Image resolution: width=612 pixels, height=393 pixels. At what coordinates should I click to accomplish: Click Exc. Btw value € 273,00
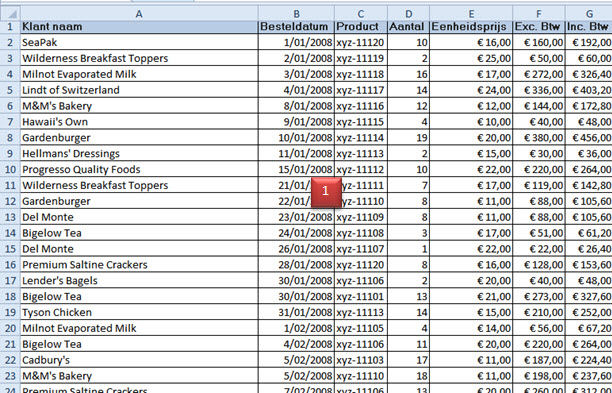(x=539, y=297)
